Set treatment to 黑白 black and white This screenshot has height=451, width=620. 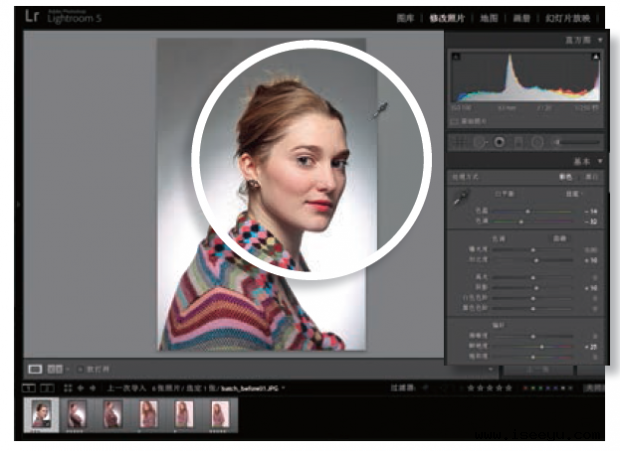pos(592,177)
